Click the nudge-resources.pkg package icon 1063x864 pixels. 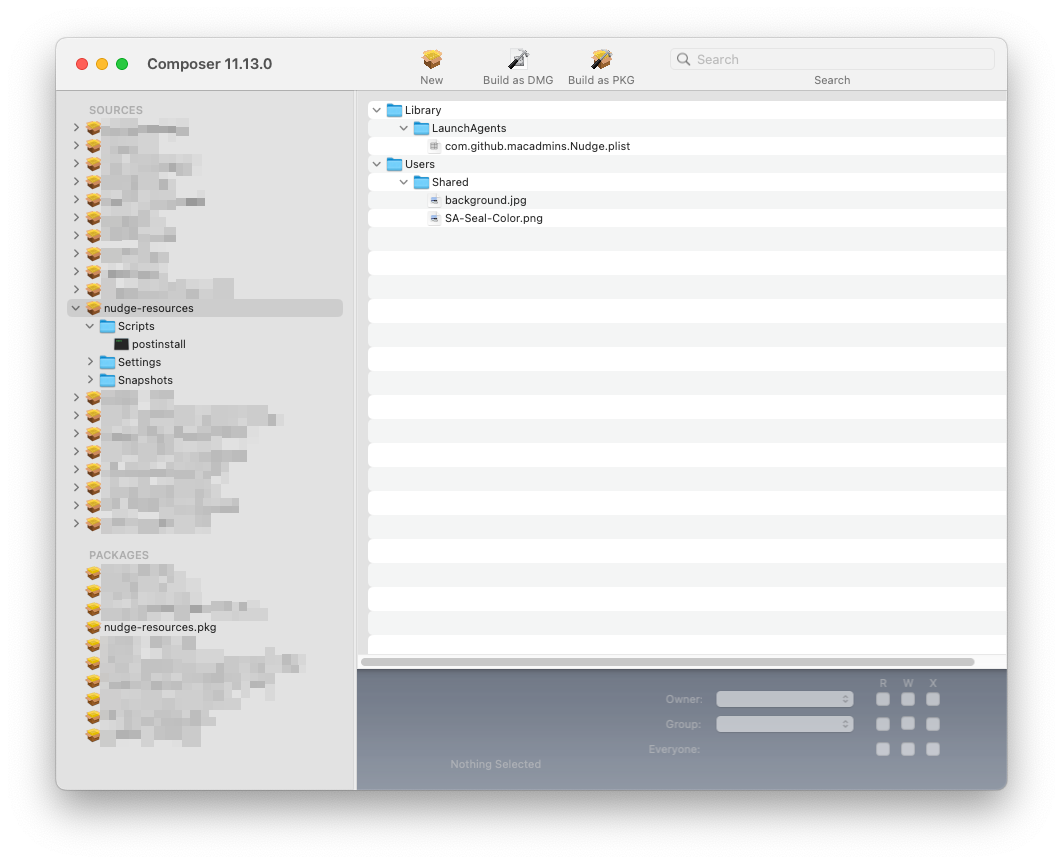pos(94,627)
